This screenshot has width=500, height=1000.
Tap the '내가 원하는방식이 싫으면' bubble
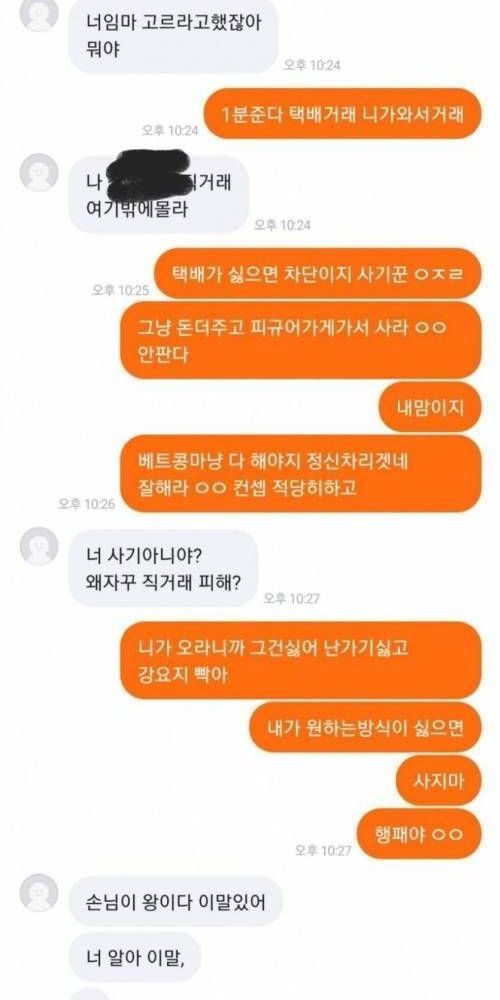point(365,727)
